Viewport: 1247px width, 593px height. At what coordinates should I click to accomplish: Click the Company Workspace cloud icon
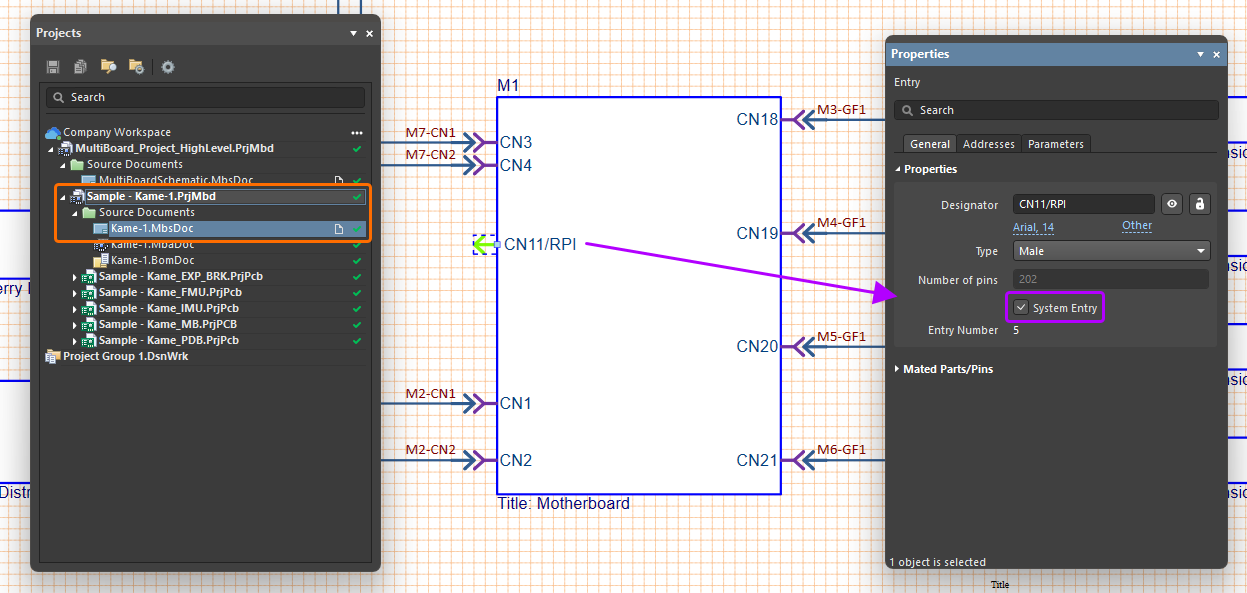click(53, 132)
